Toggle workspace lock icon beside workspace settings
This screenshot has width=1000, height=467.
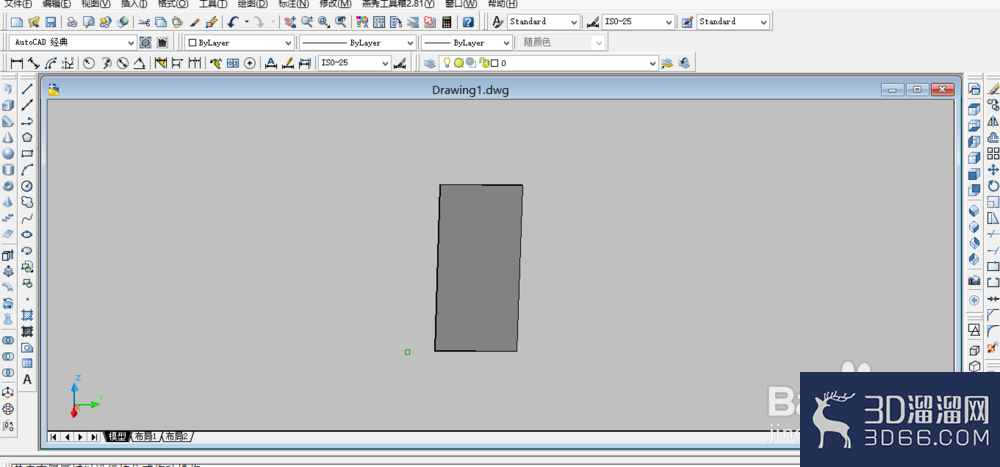tap(162, 43)
